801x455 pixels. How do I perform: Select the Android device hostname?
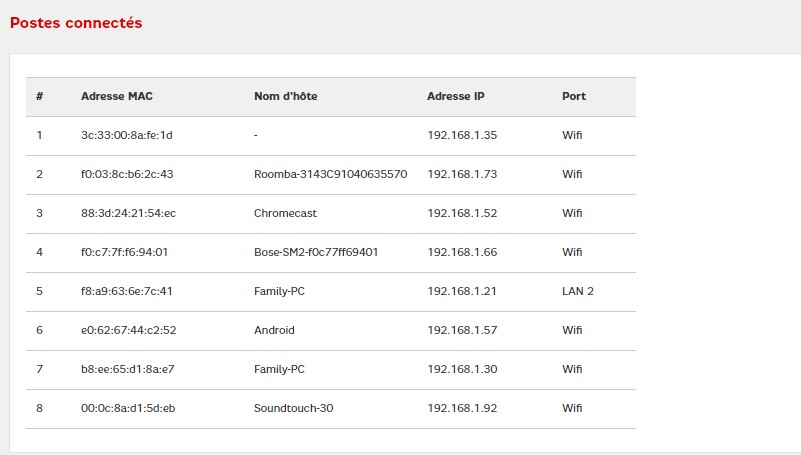pos(274,330)
